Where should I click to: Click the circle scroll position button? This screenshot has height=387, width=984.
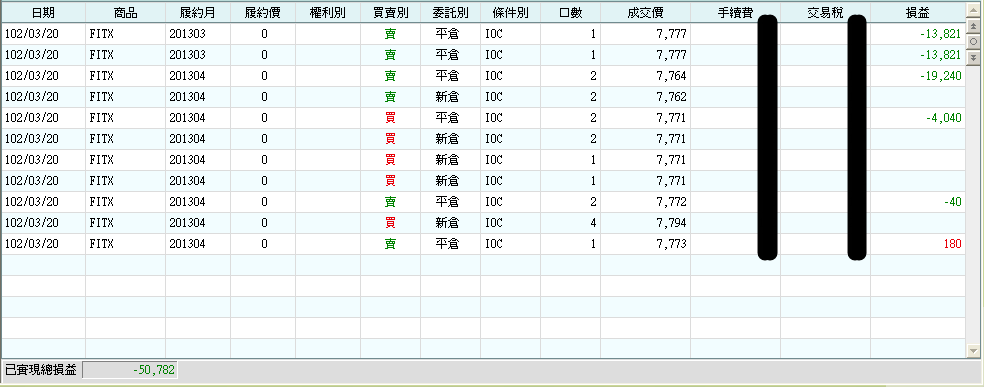pos(973,41)
